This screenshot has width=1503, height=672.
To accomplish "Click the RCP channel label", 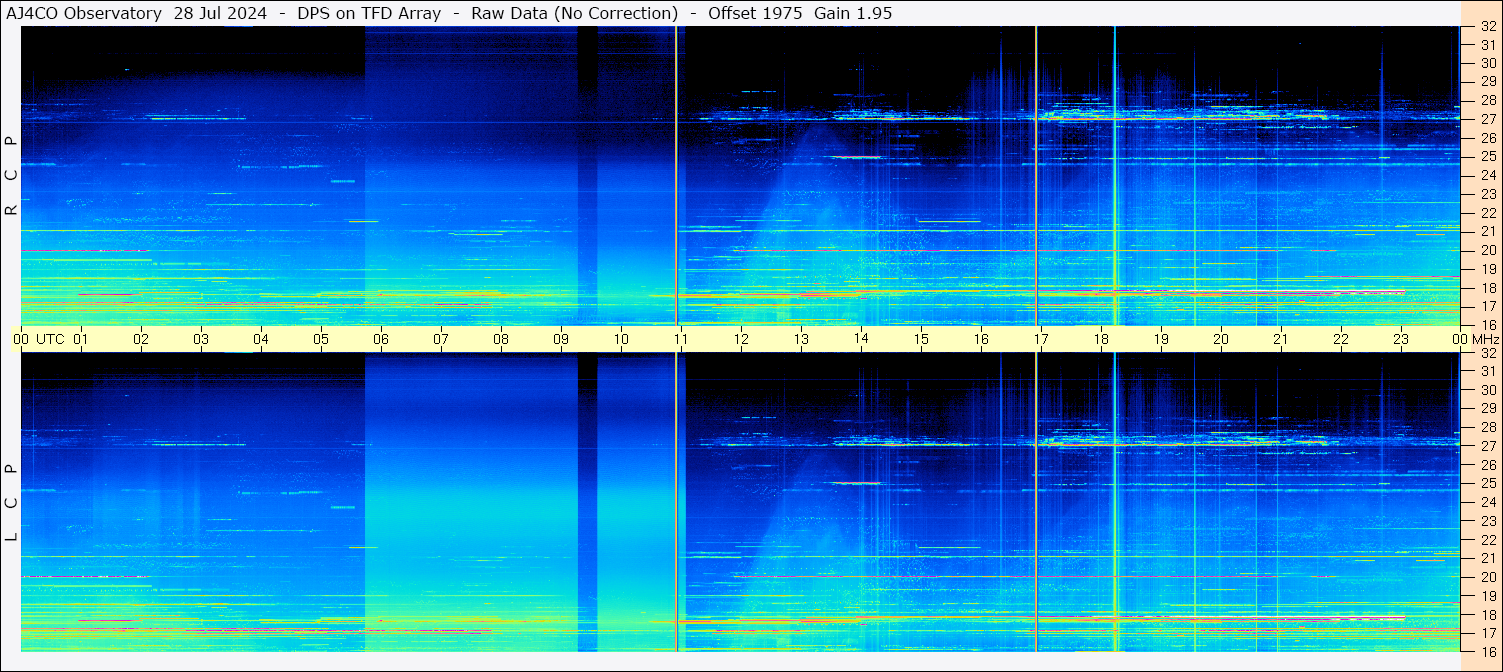I will point(11,176).
